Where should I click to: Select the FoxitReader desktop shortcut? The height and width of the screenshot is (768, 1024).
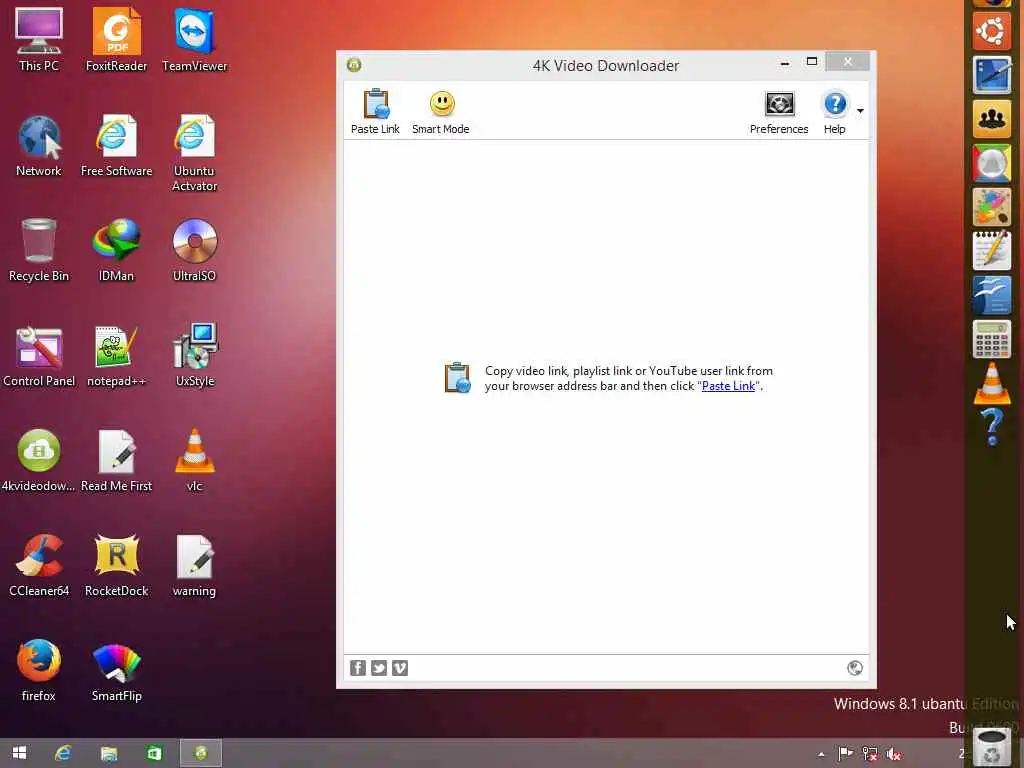click(x=116, y=39)
